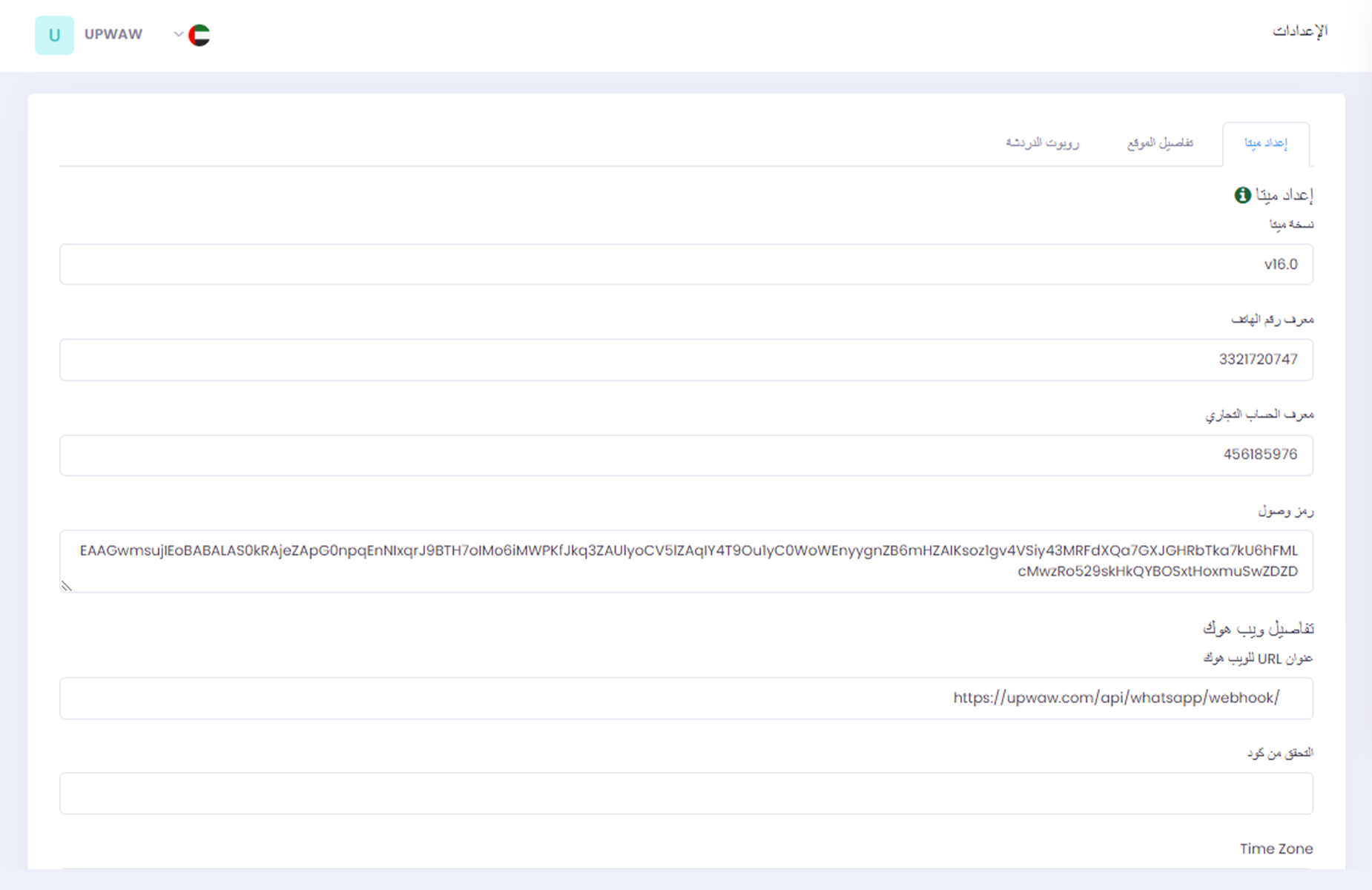The image size is (1372, 890).
Task: Select the إعداد ميتا tab
Action: [x=1265, y=143]
